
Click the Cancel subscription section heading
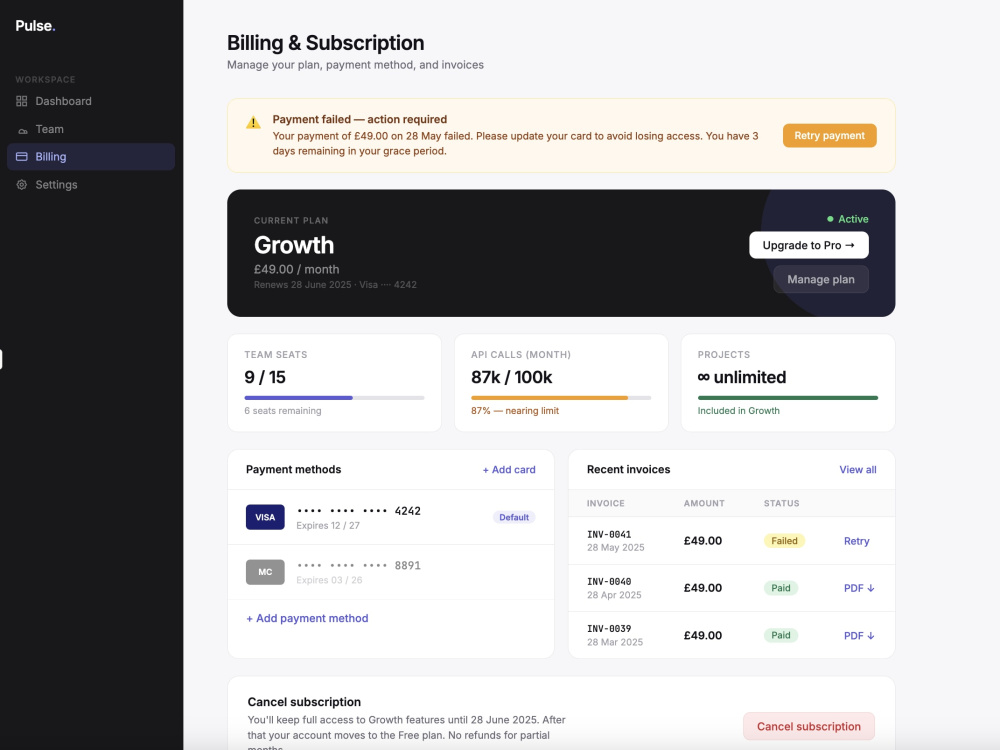pyautogui.click(x=304, y=702)
